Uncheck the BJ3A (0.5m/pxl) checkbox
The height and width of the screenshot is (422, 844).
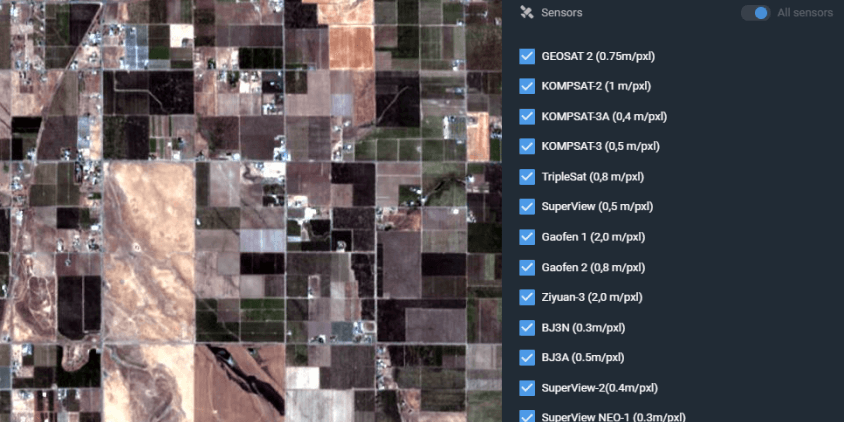pyautogui.click(x=527, y=357)
